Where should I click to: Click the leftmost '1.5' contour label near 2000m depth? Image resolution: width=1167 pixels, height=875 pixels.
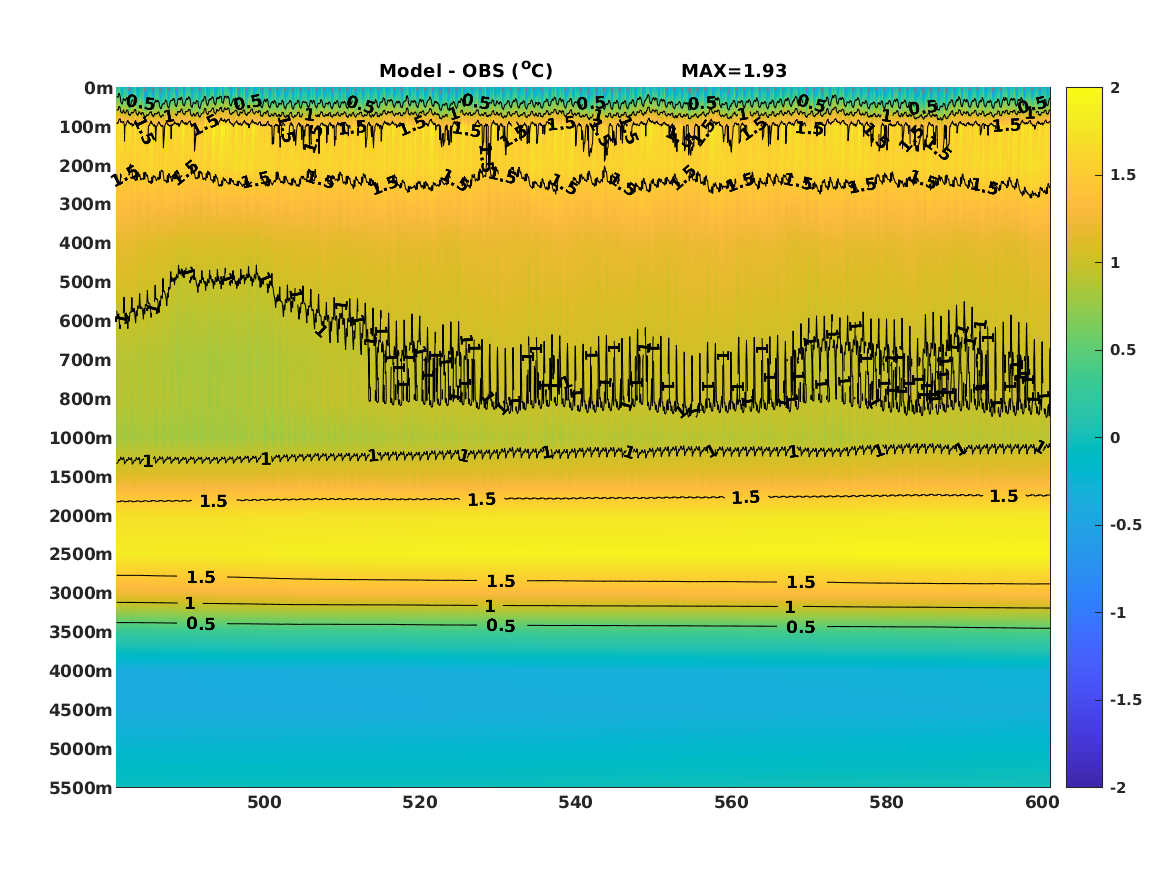[x=214, y=501]
